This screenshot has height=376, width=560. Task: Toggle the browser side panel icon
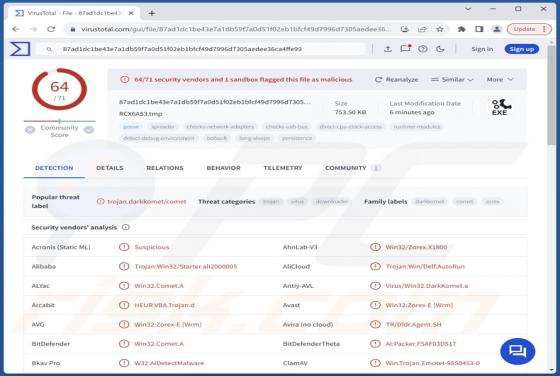(x=479, y=29)
